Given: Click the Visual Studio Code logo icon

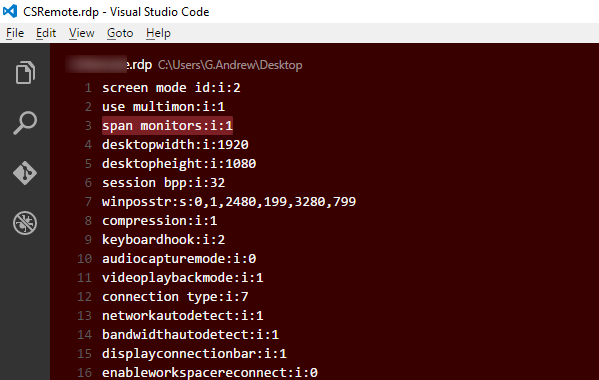Looking at the screenshot, I should tap(10, 11).
